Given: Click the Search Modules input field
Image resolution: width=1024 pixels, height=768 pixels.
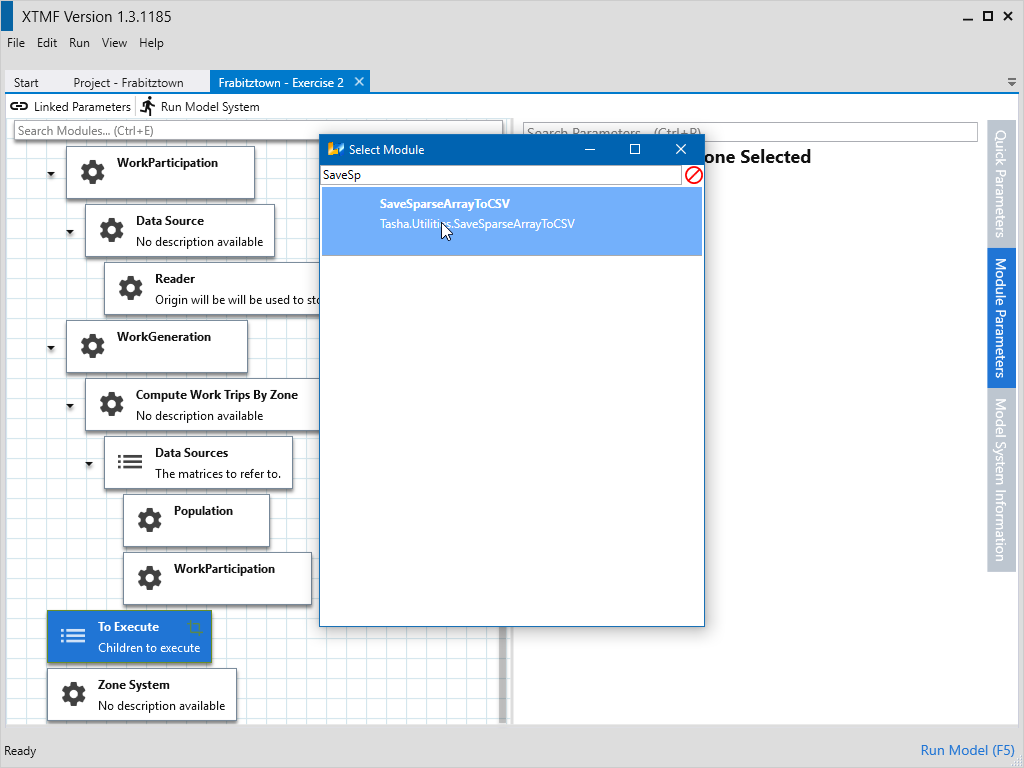Looking at the screenshot, I should pos(258,131).
